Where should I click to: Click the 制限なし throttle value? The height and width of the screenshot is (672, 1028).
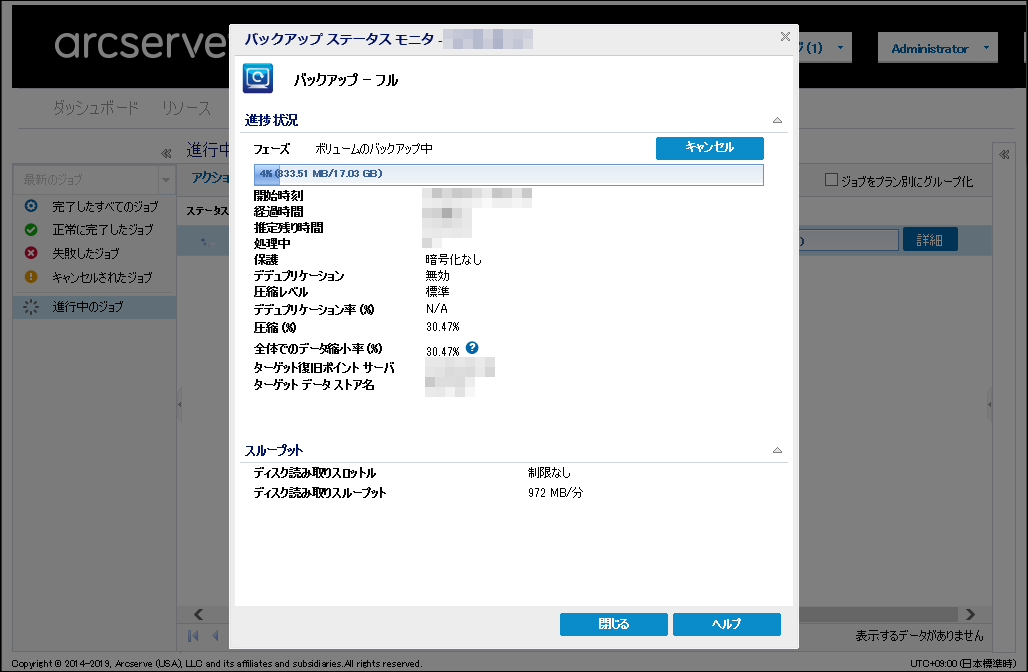pos(549,473)
